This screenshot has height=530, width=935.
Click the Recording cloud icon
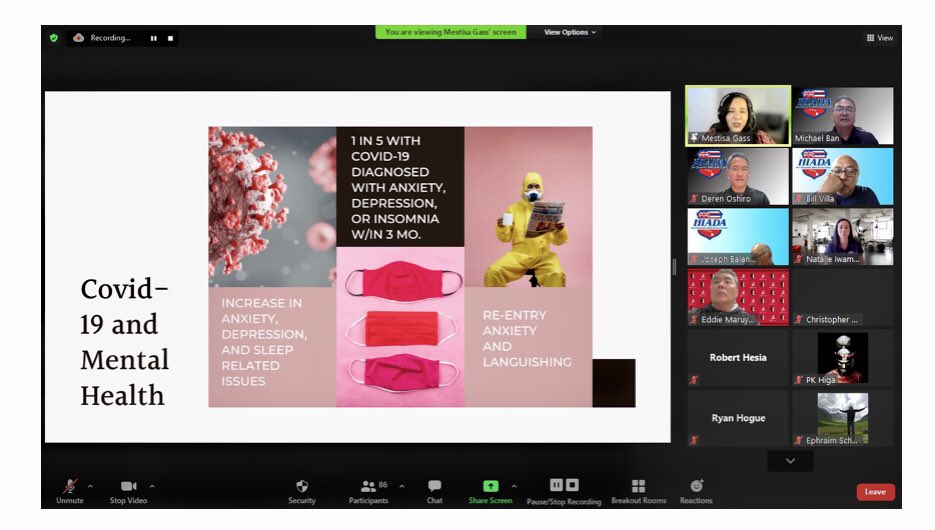[x=79, y=38]
